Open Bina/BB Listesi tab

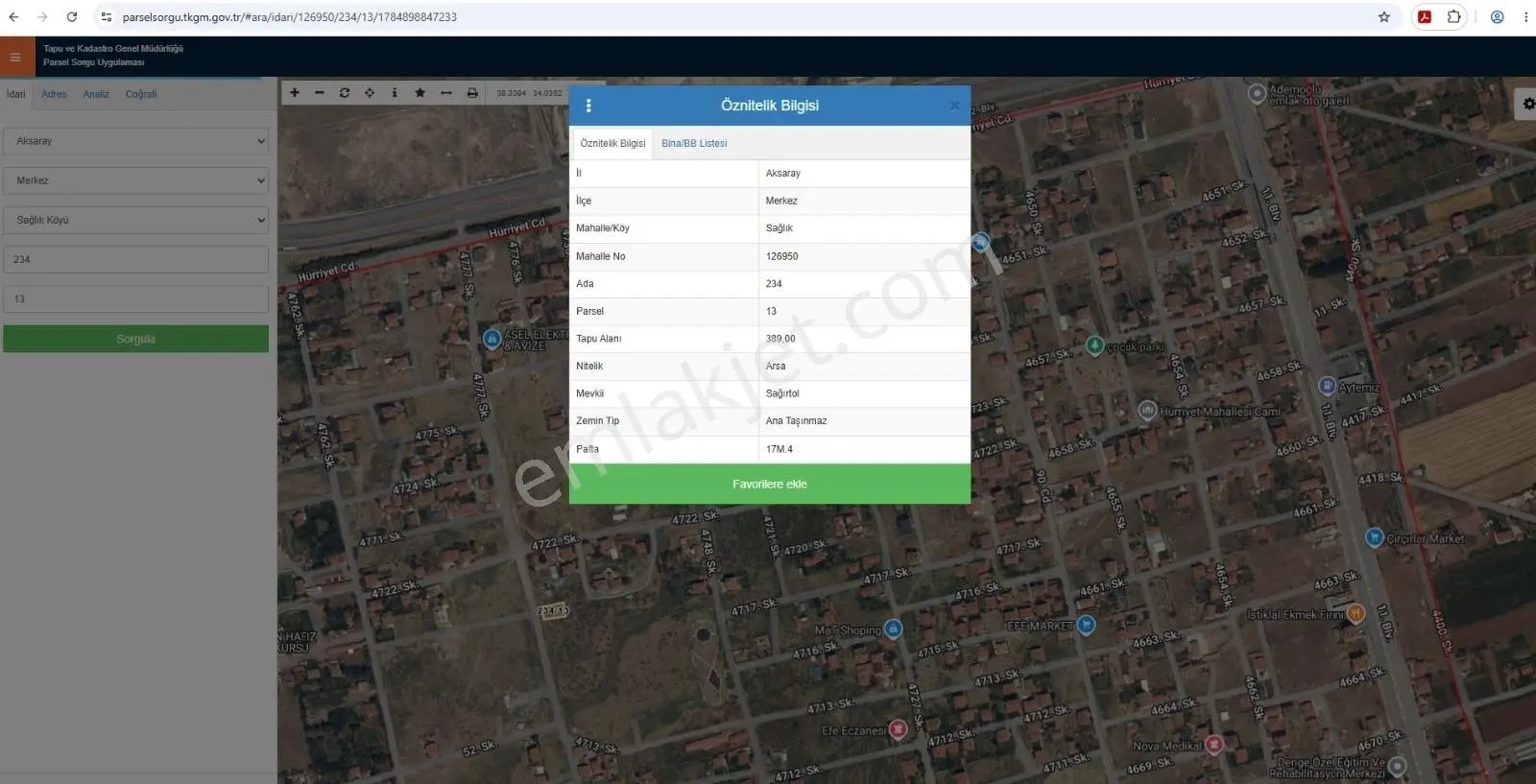tap(694, 143)
